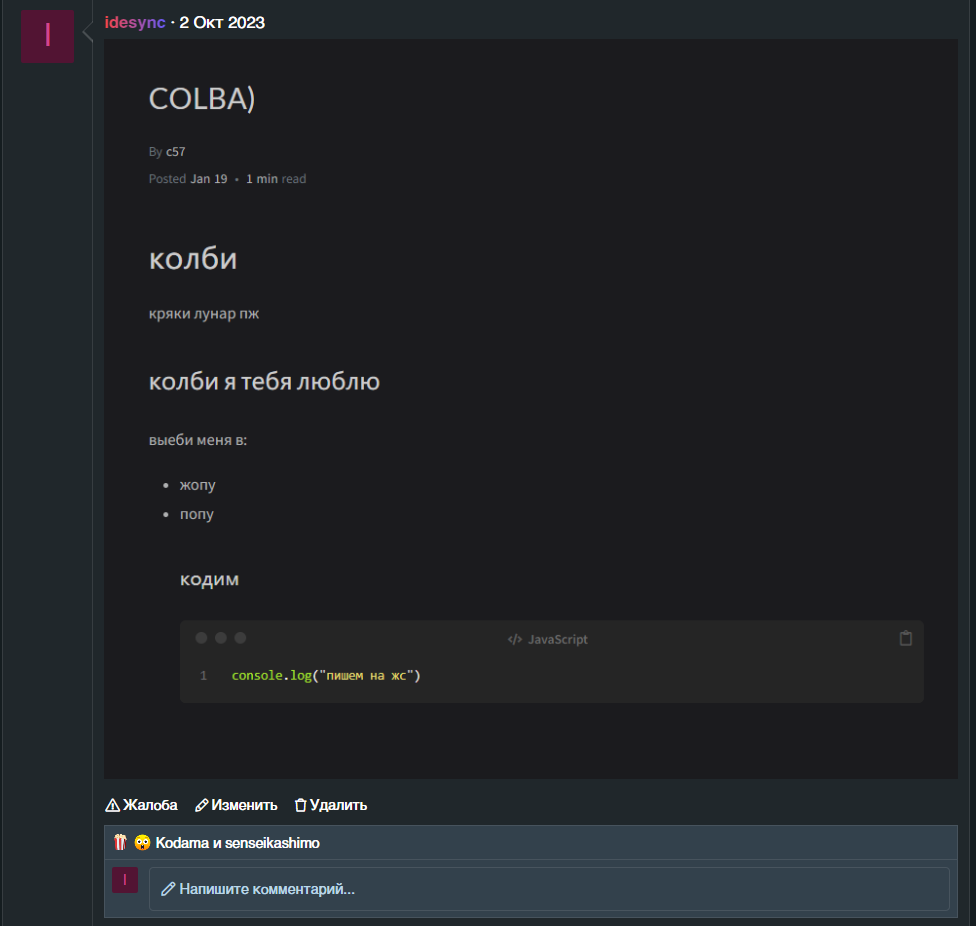Click the post date 2 Окт 2023

click(x=222, y=22)
